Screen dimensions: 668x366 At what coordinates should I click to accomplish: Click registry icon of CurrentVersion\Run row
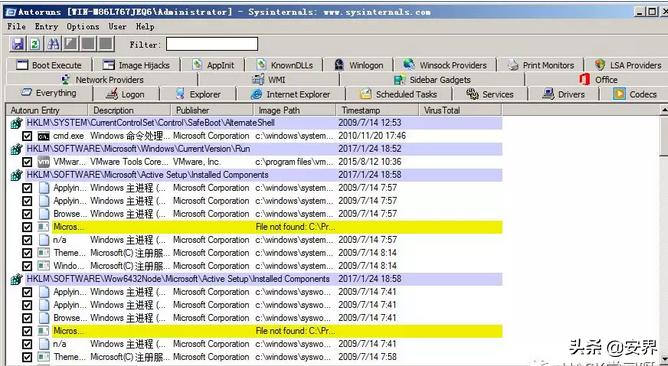click(16, 150)
